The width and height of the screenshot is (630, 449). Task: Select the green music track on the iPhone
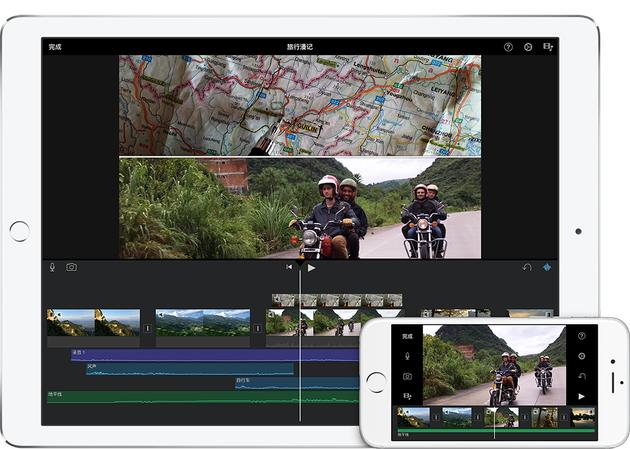pyautogui.click(x=496, y=431)
